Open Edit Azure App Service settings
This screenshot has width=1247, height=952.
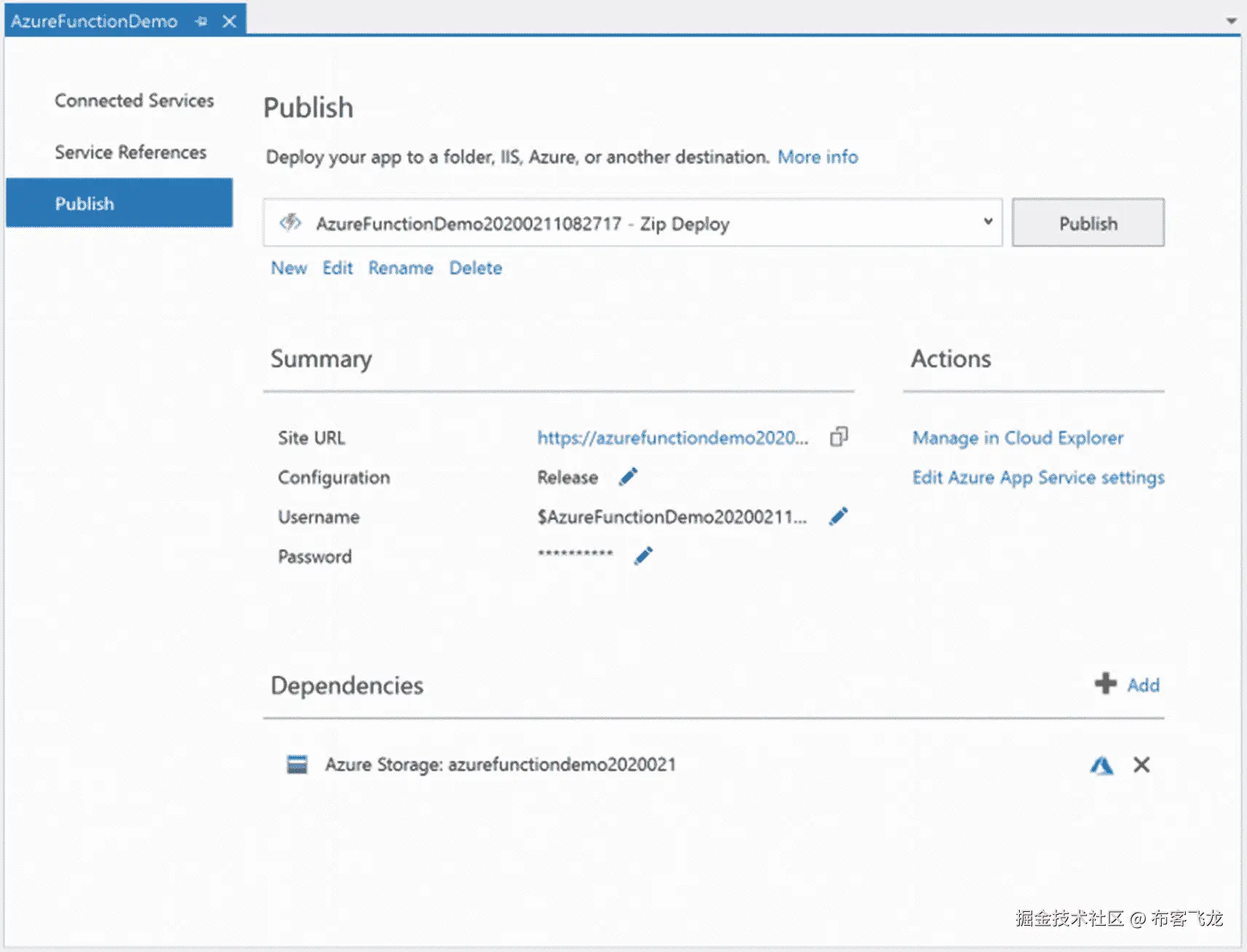pos(1038,477)
